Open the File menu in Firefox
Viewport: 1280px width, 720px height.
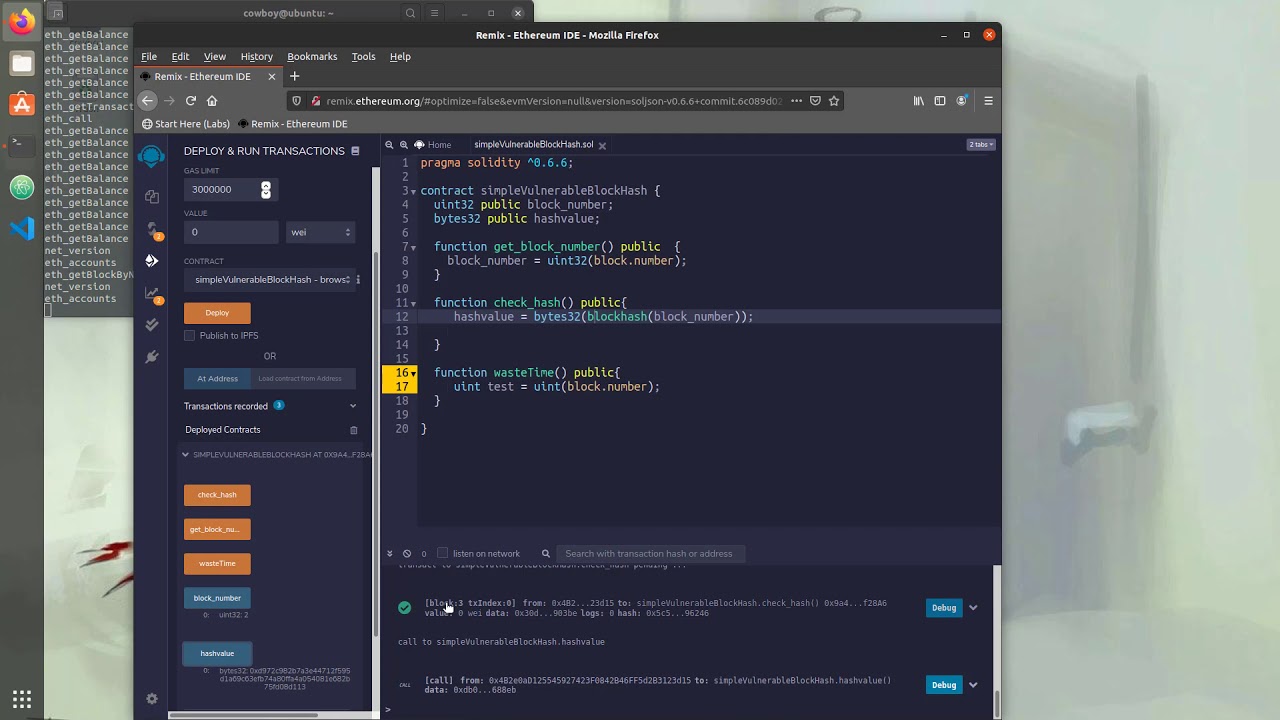point(149,57)
